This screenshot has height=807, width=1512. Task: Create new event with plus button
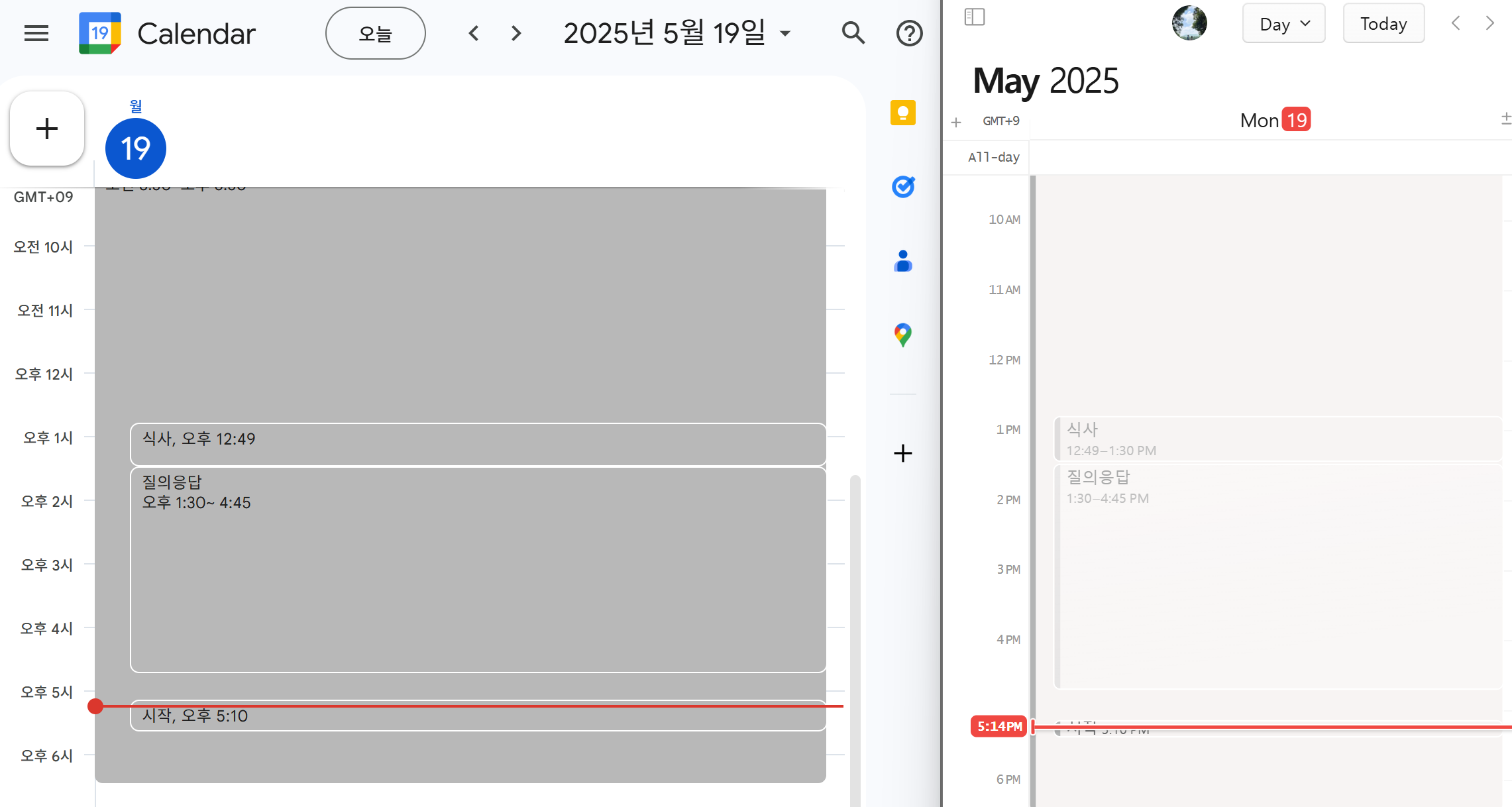pos(47,129)
